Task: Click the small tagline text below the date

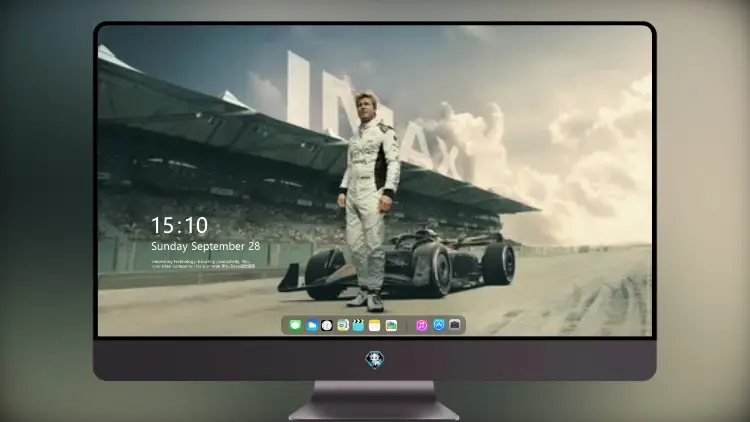Action: [x=203, y=264]
